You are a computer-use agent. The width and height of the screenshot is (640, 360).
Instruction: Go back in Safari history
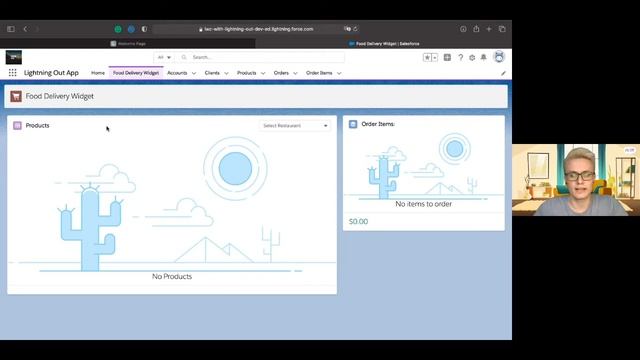click(x=25, y=29)
